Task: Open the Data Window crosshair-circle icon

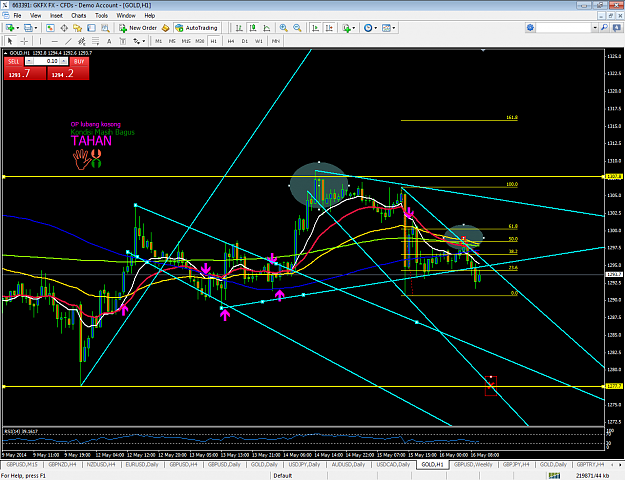Action: tap(64, 28)
